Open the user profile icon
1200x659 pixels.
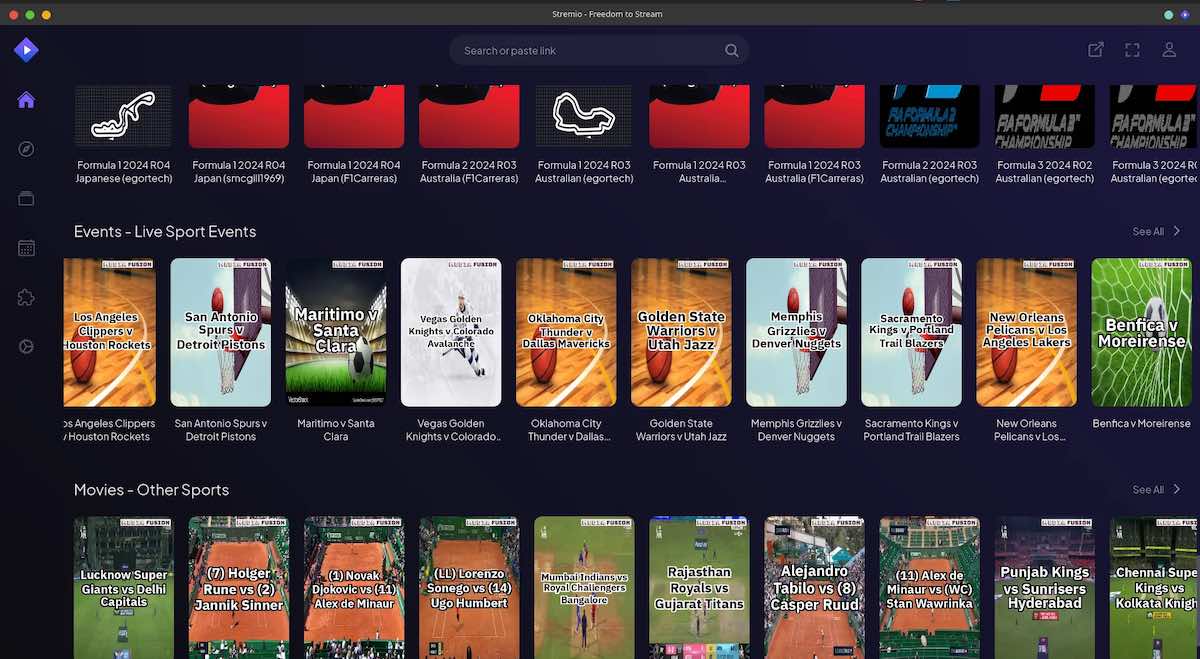(1169, 50)
